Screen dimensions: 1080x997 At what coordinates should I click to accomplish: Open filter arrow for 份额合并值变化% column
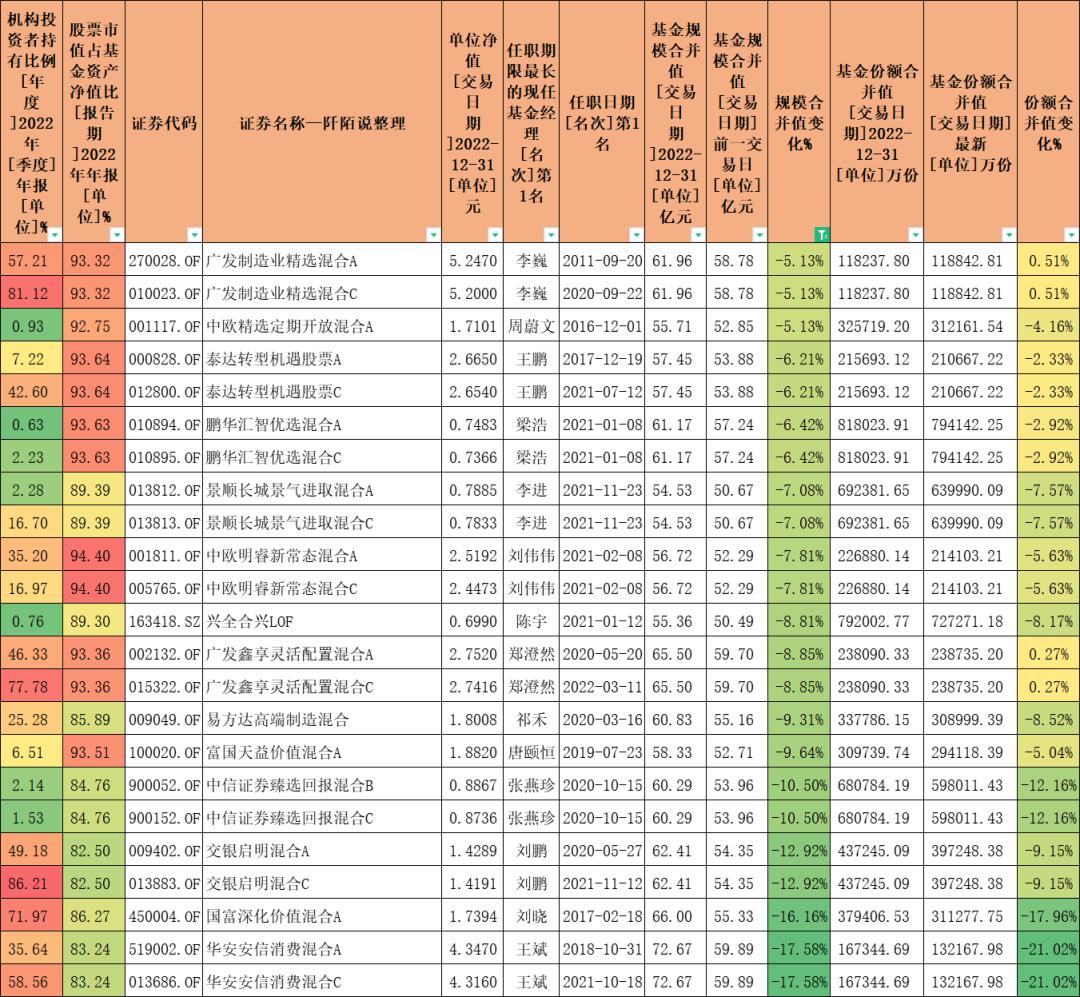coord(1072,235)
